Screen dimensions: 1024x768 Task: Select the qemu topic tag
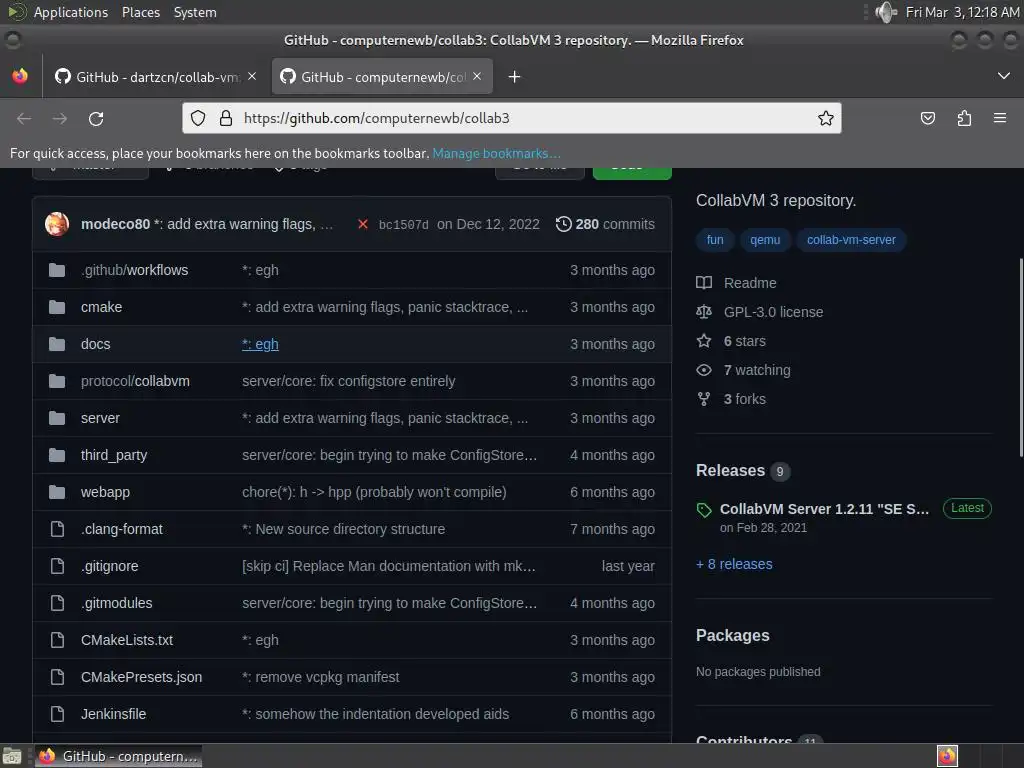(x=765, y=240)
